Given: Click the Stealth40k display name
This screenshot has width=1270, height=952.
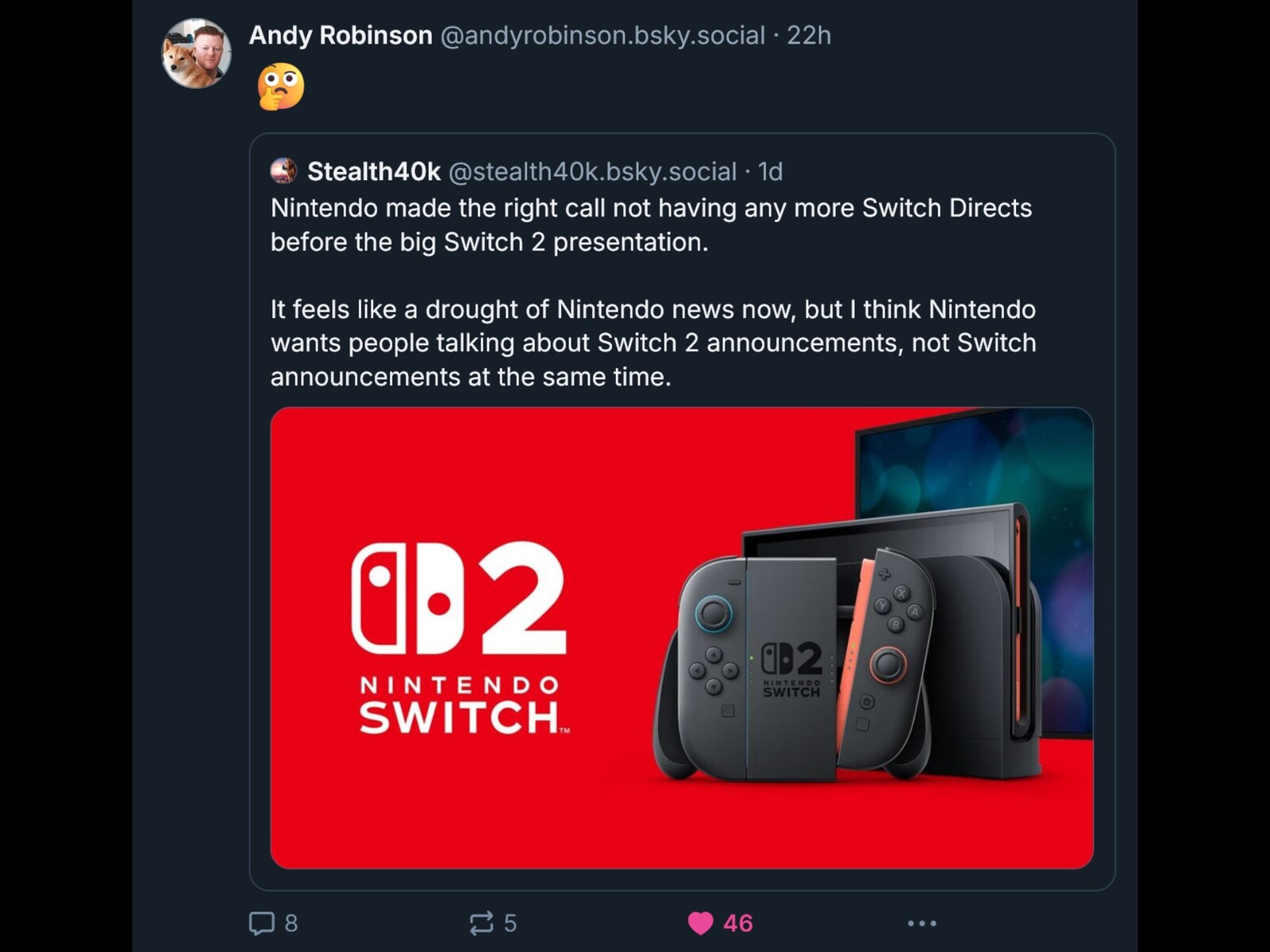Looking at the screenshot, I should click(x=374, y=171).
